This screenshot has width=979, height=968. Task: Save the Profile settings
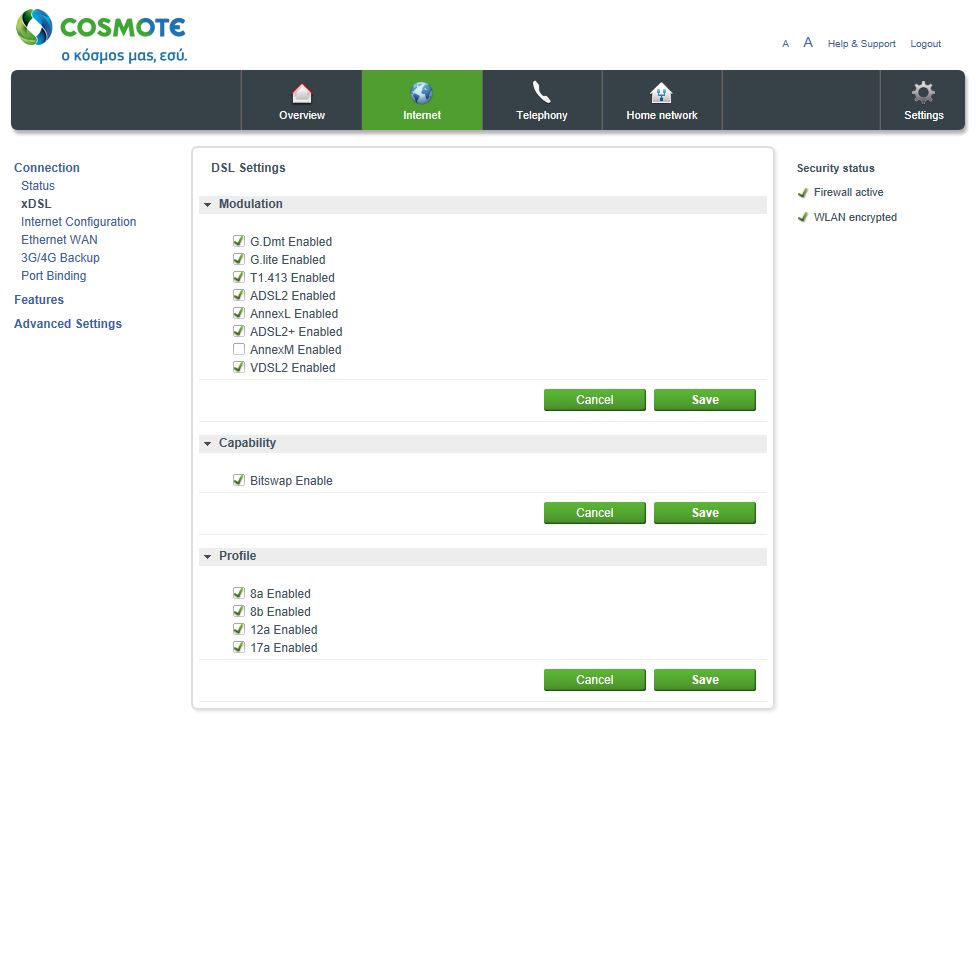(x=705, y=680)
